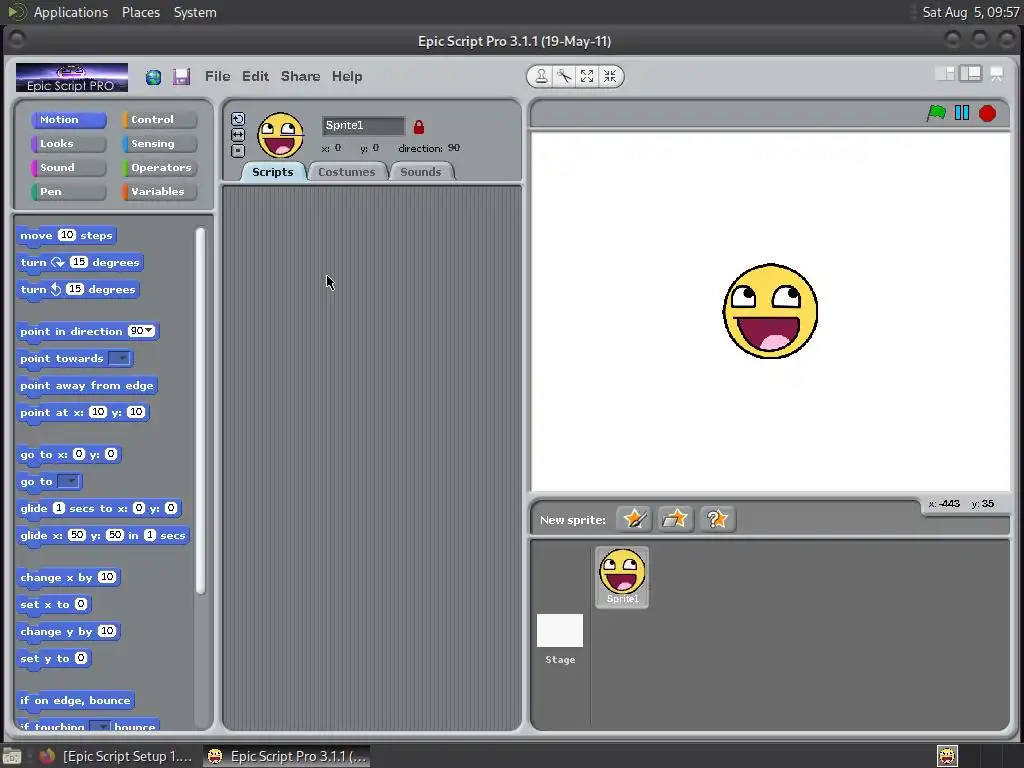Open the System menu in top panel

tap(195, 12)
